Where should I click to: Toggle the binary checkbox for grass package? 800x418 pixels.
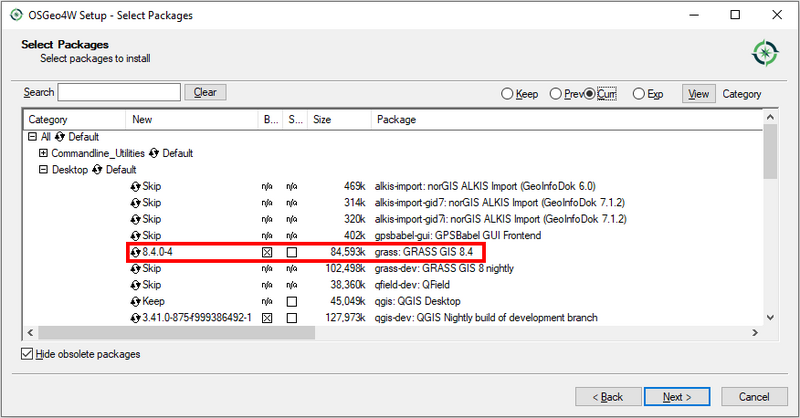tap(267, 252)
